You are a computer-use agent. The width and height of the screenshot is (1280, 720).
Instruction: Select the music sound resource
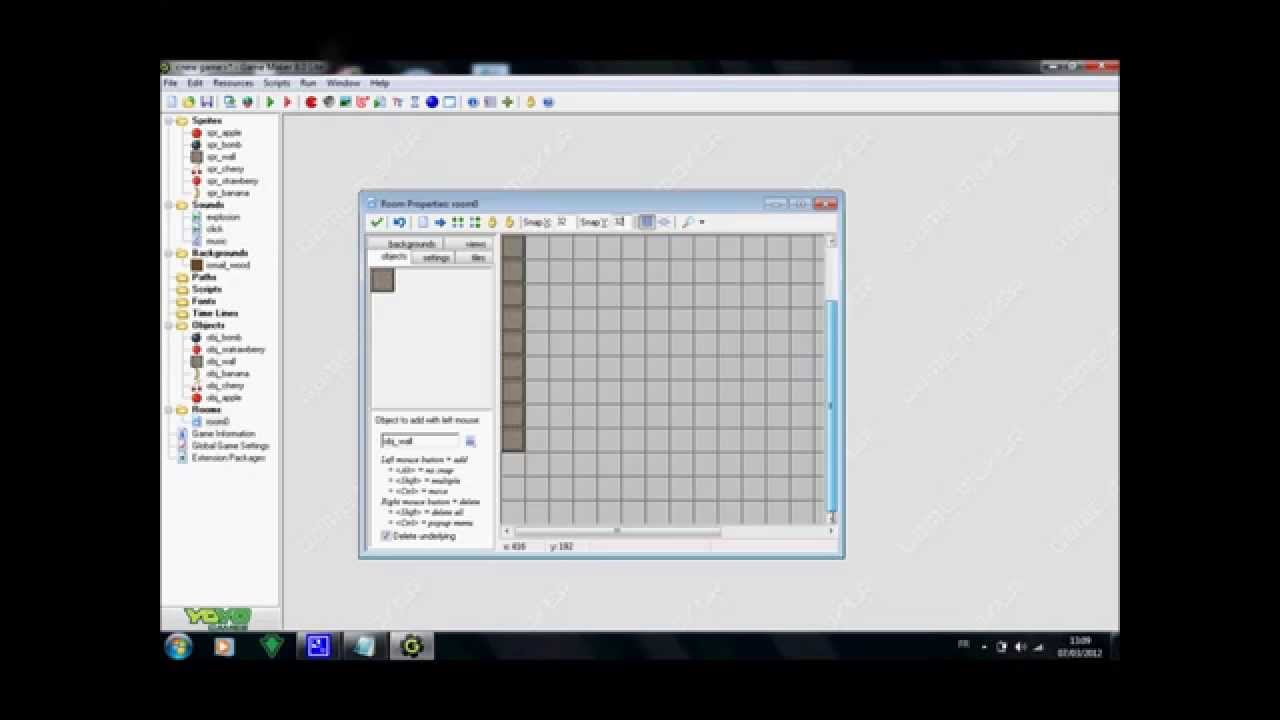click(216, 241)
